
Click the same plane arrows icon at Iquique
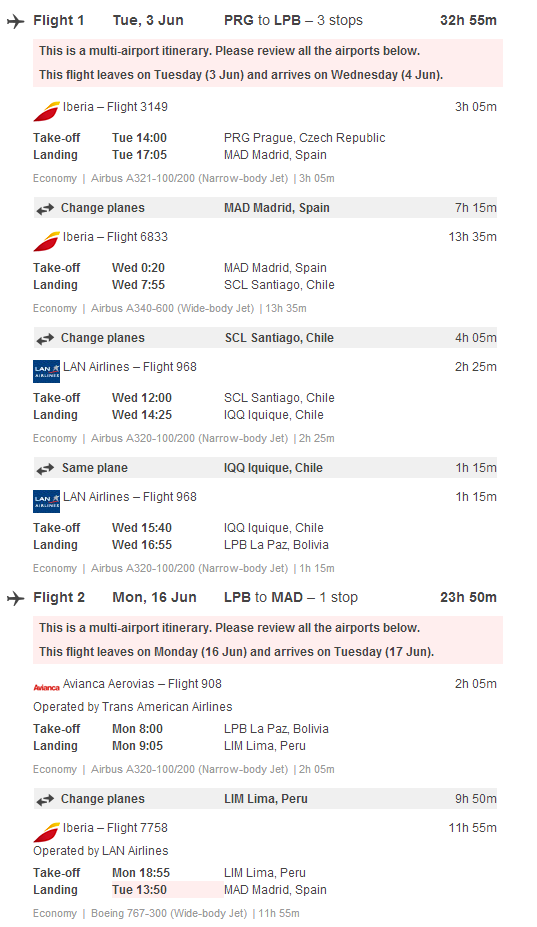(x=45, y=469)
